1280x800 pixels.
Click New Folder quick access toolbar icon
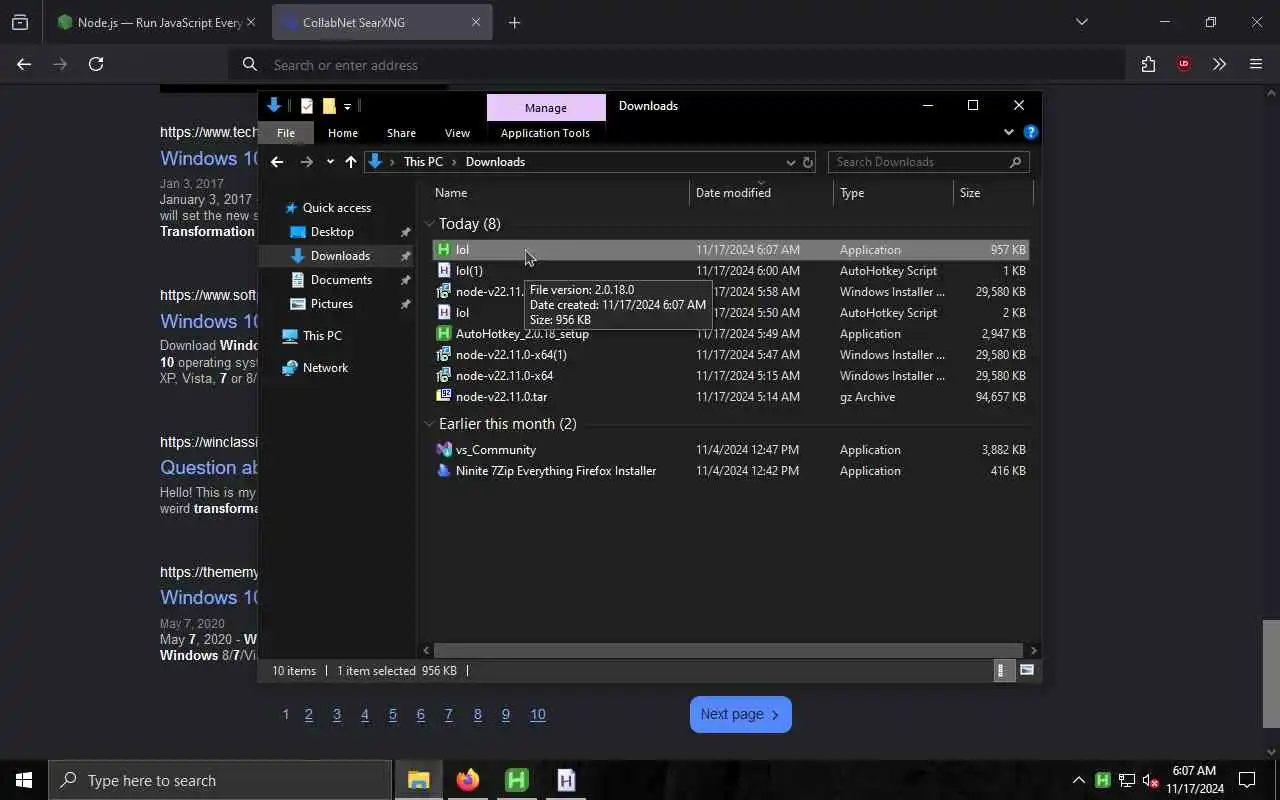[x=328, y=106]
